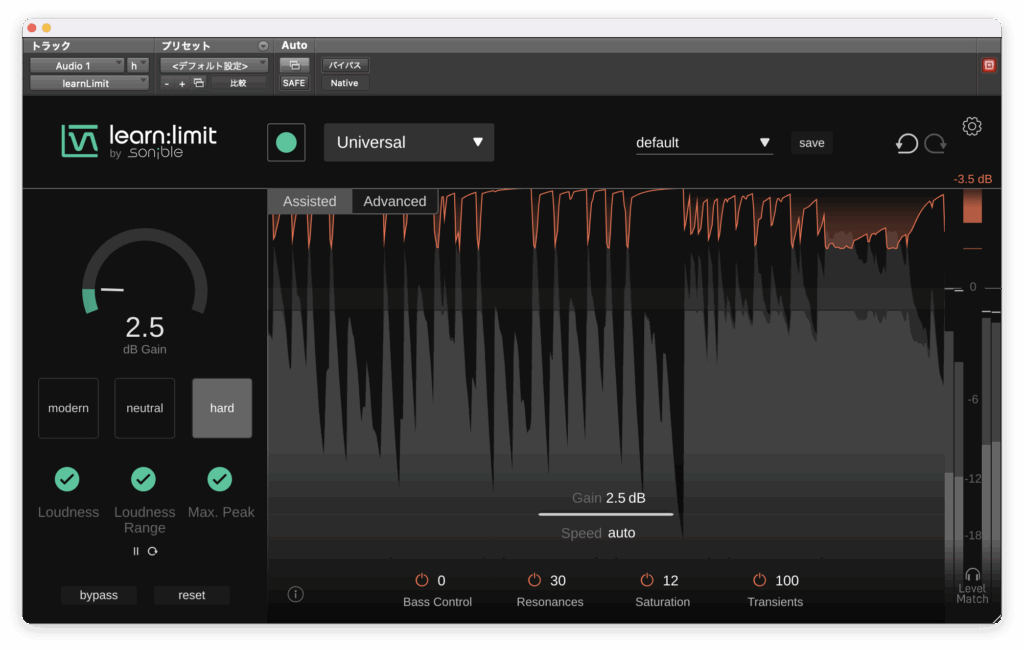
Task: Click the Transients value 100
Action: coord(787,581)
